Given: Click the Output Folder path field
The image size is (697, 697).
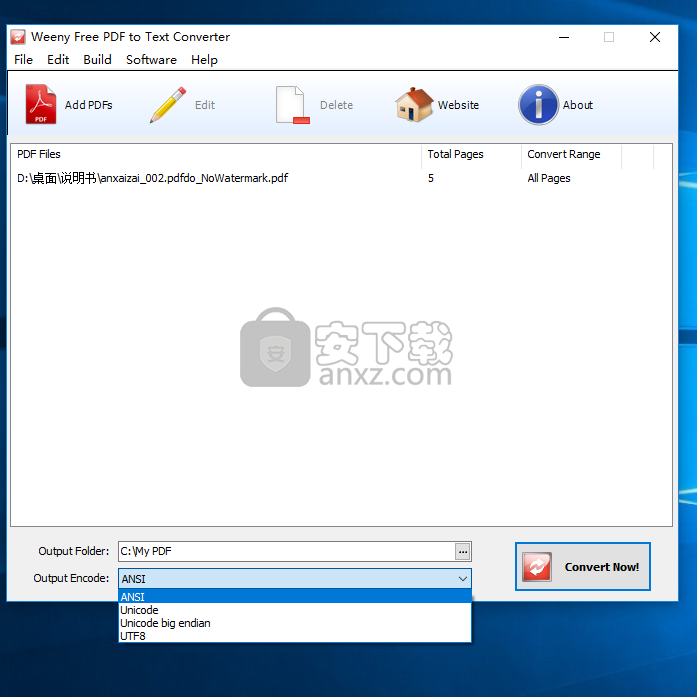Looking at the screenshot, I should point(287,551).
